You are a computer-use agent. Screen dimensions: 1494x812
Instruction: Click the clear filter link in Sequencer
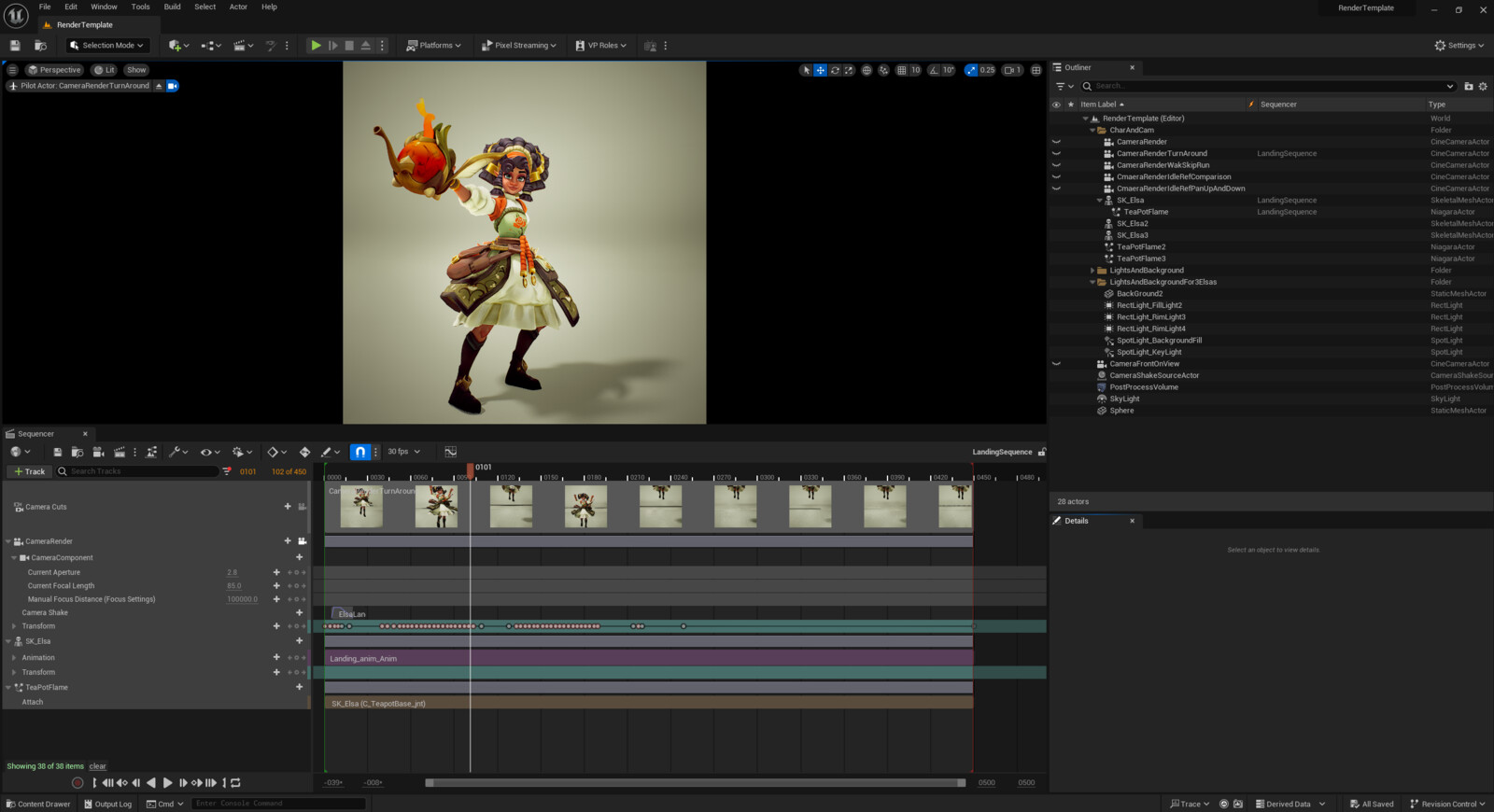click(x=97, y=766)
